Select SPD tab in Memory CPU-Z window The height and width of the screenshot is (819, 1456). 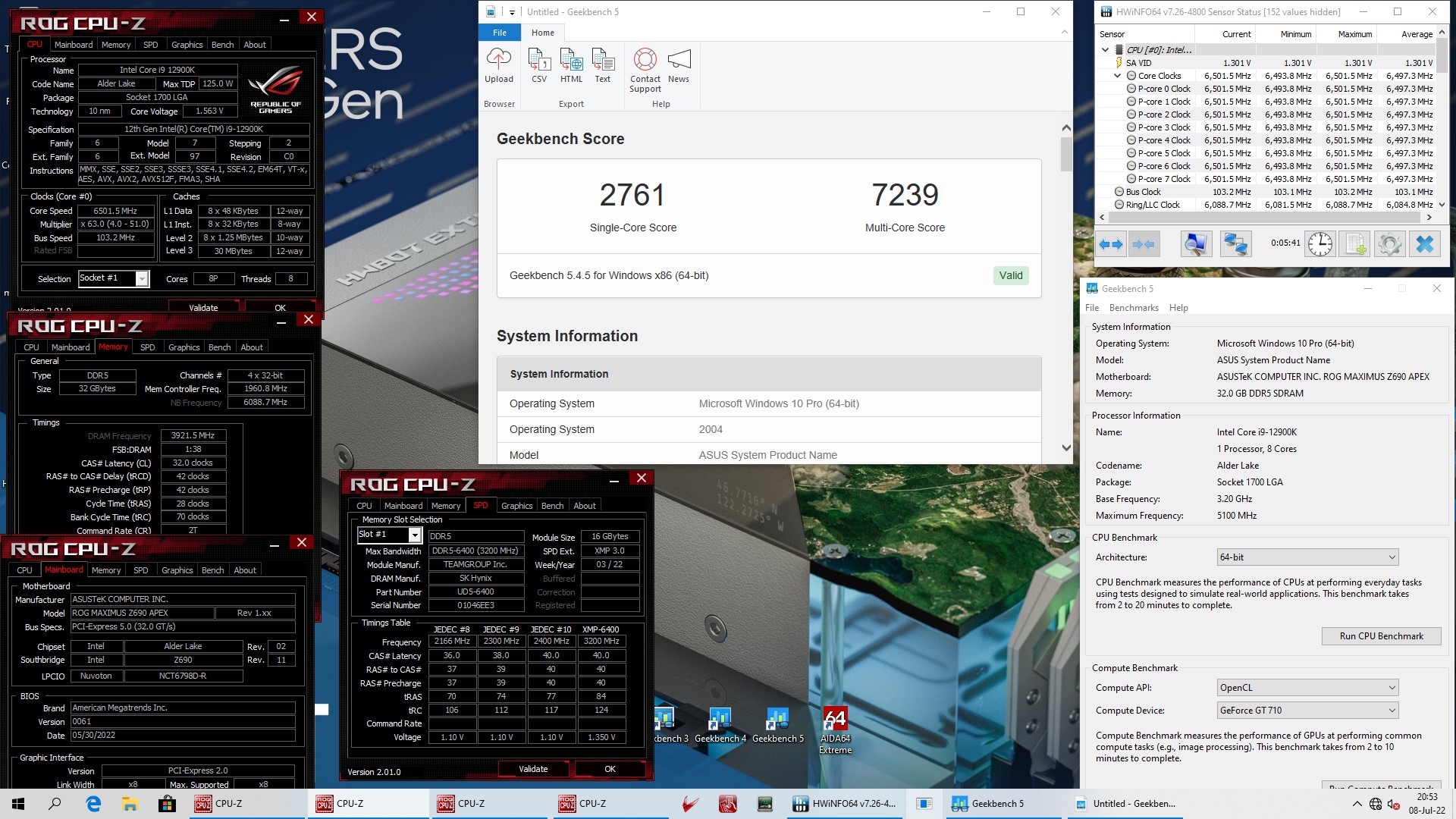[x=148, y=347]
